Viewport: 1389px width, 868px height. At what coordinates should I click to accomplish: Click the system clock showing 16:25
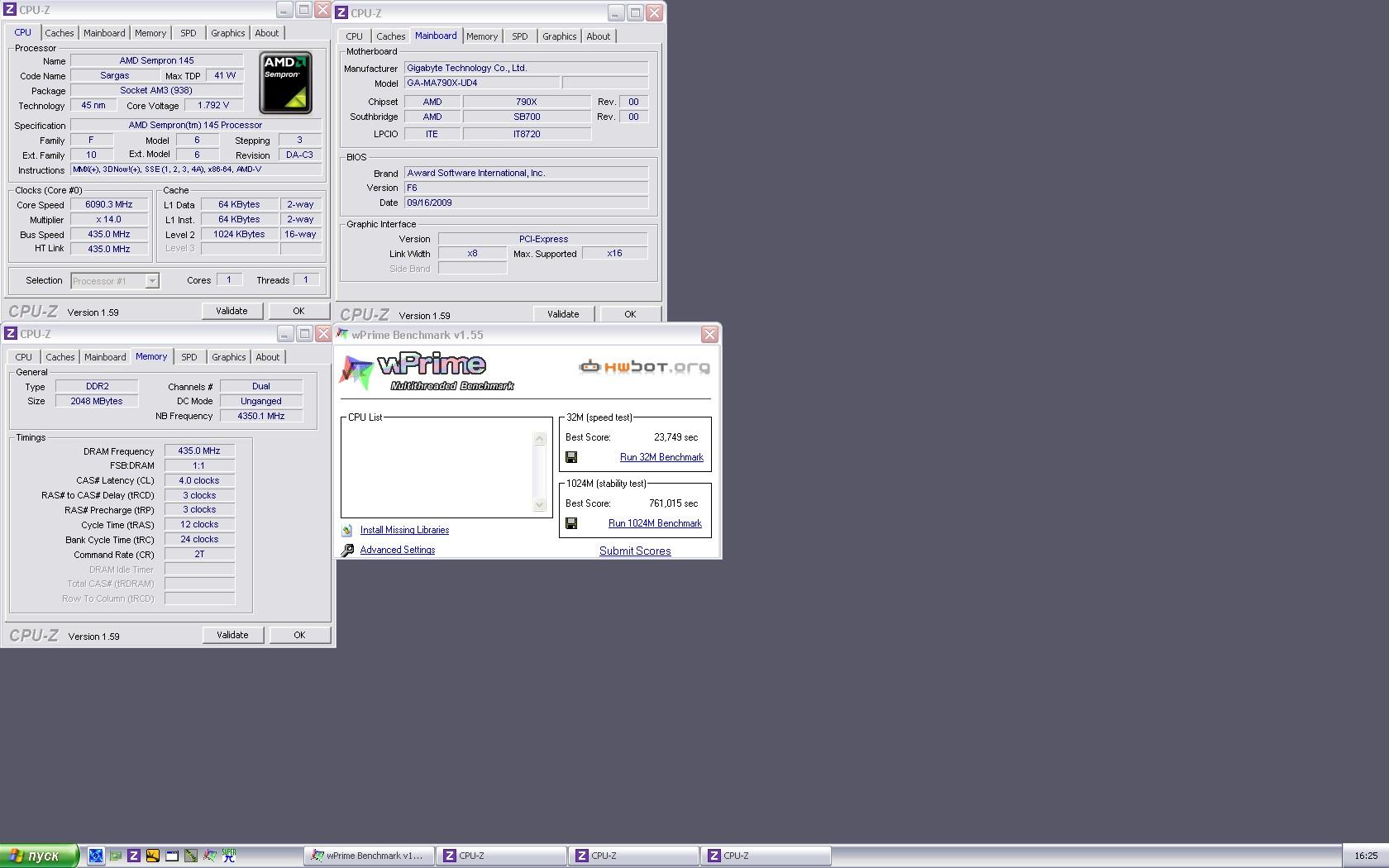1366,856
